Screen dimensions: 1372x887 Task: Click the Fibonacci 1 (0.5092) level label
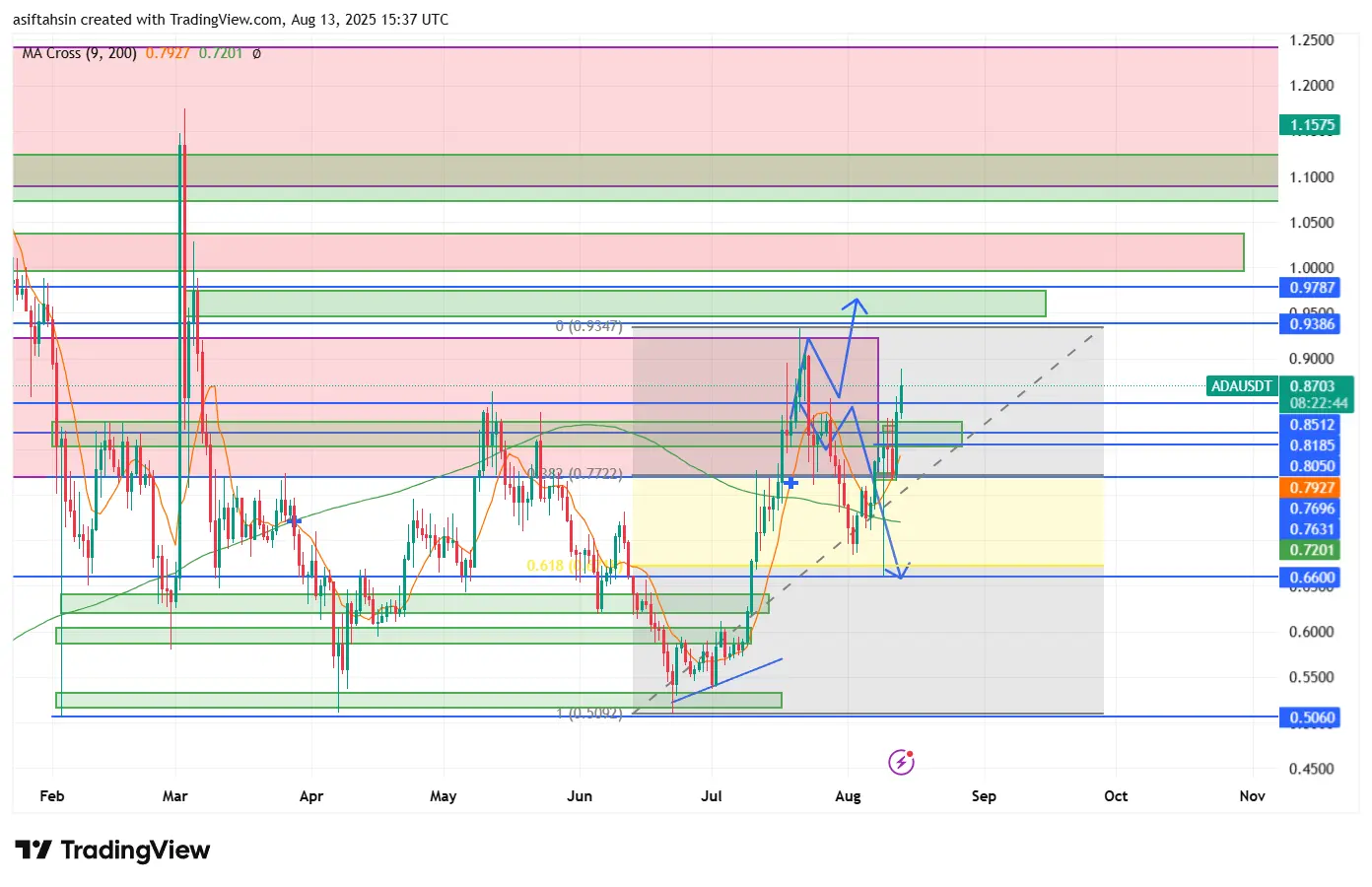588,713
